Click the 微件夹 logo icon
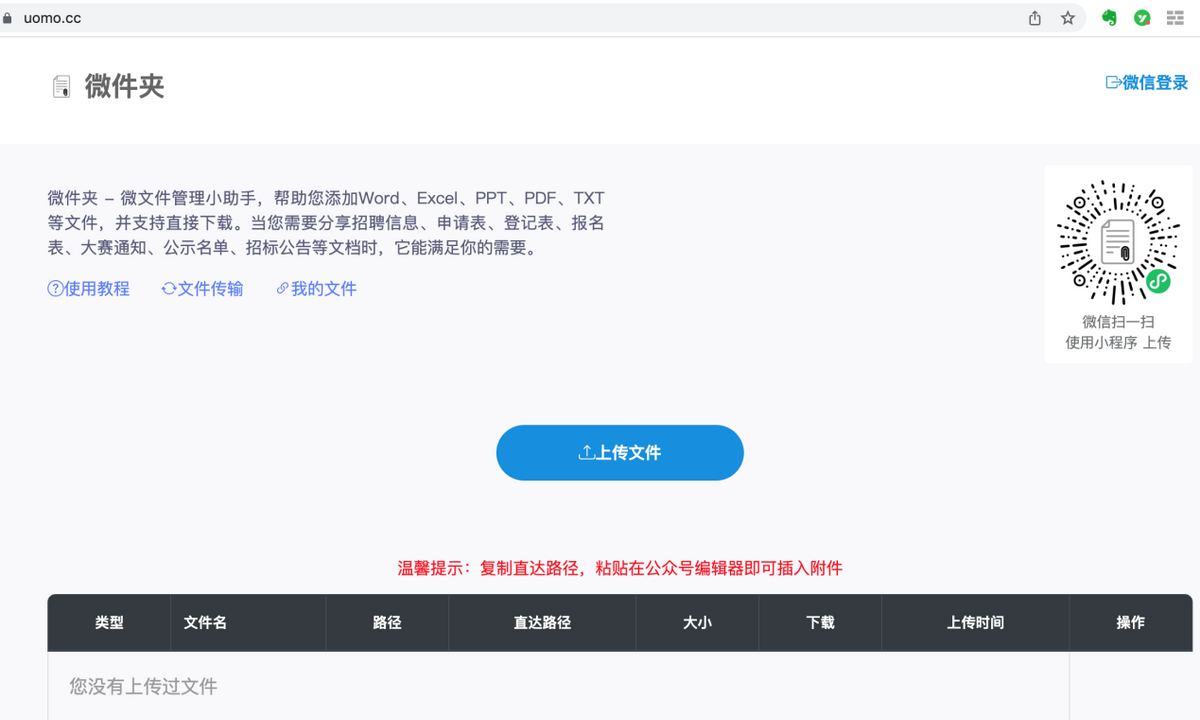Image resolution: width=1200 pixels, height=720 pixels. tap(62, 87)
